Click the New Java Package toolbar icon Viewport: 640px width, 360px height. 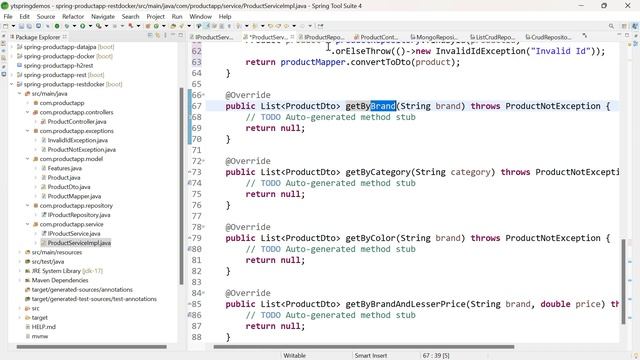[x=148, y=26]
